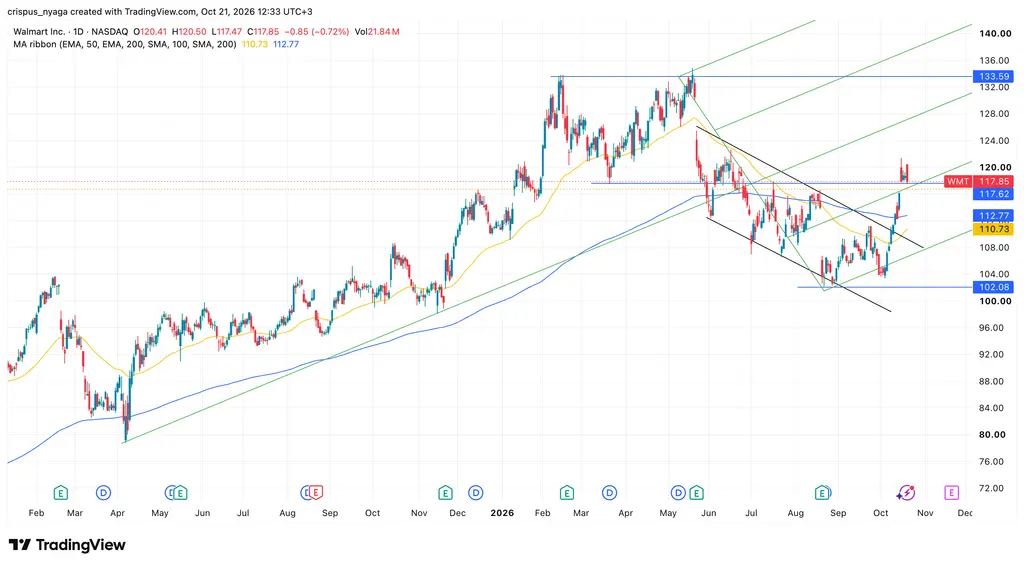The height and width of the screenshot is (567, 1024).
Task: Click the 133.59 blue price label
Action: pyautogui.click(x=994, y=76)
